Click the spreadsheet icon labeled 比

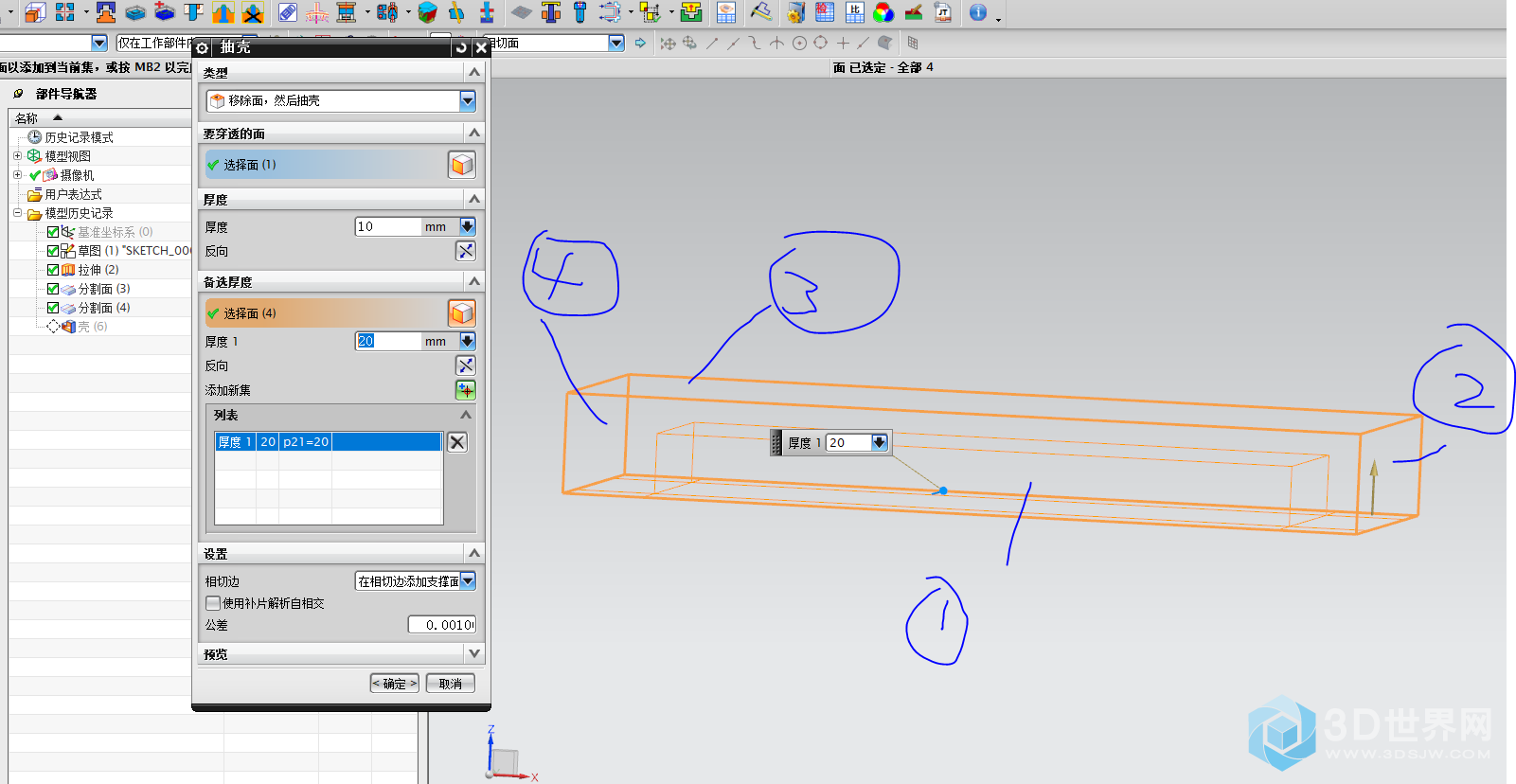pyautogui.click(x=855, y=12)
